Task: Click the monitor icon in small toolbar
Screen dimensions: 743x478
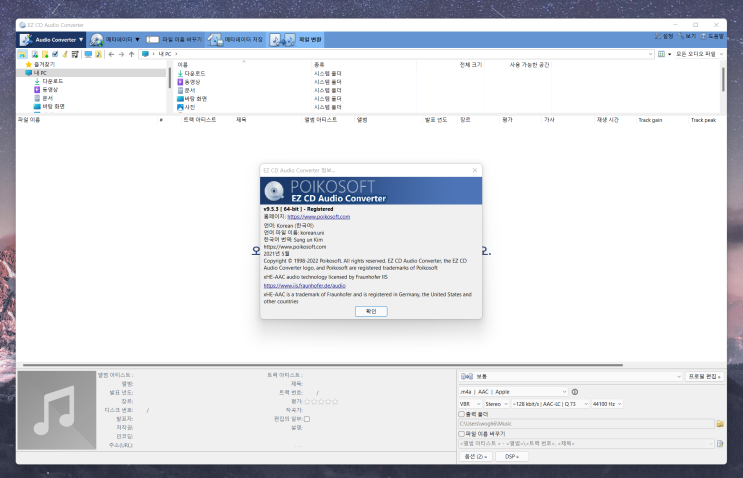Action: (x=88, y=54)
